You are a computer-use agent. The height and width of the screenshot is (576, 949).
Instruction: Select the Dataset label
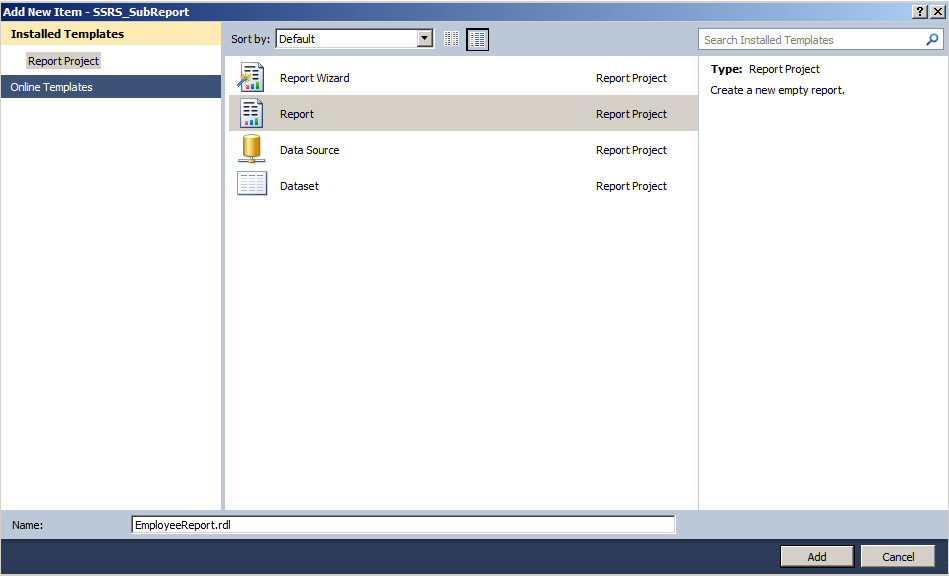[x=300, y=186]
